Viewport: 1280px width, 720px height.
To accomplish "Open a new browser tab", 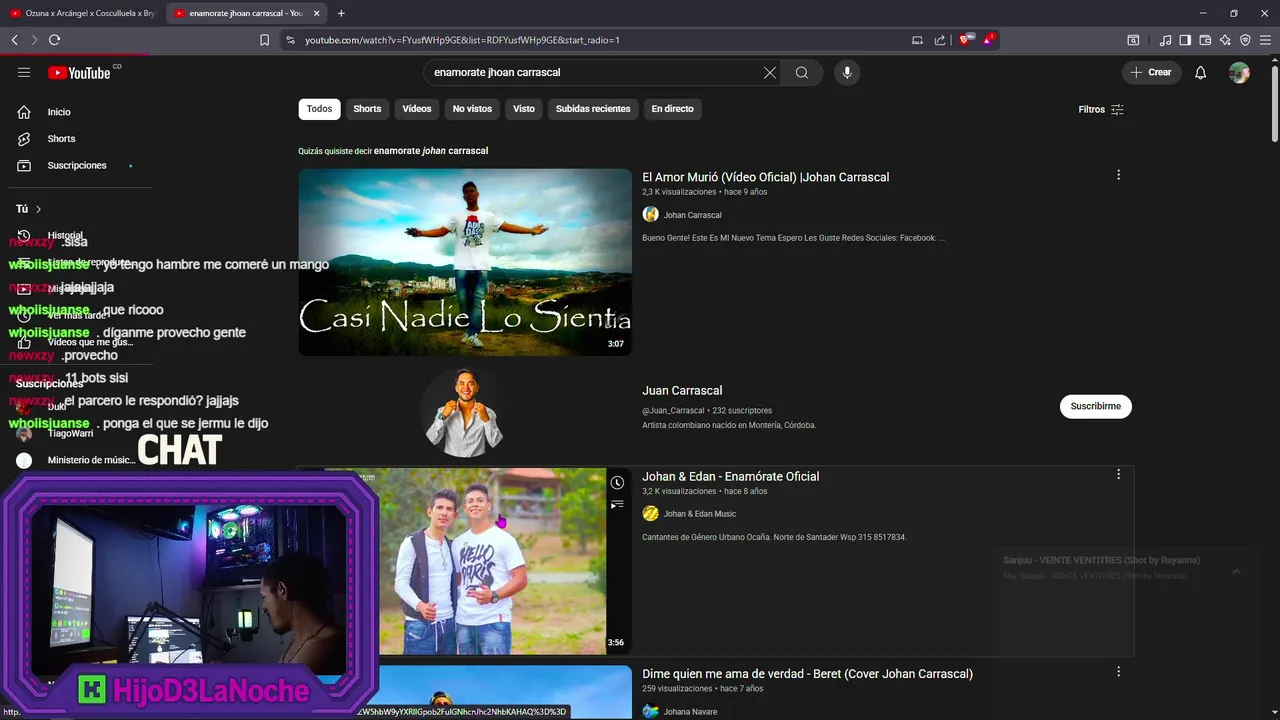I will coord(341,13).
